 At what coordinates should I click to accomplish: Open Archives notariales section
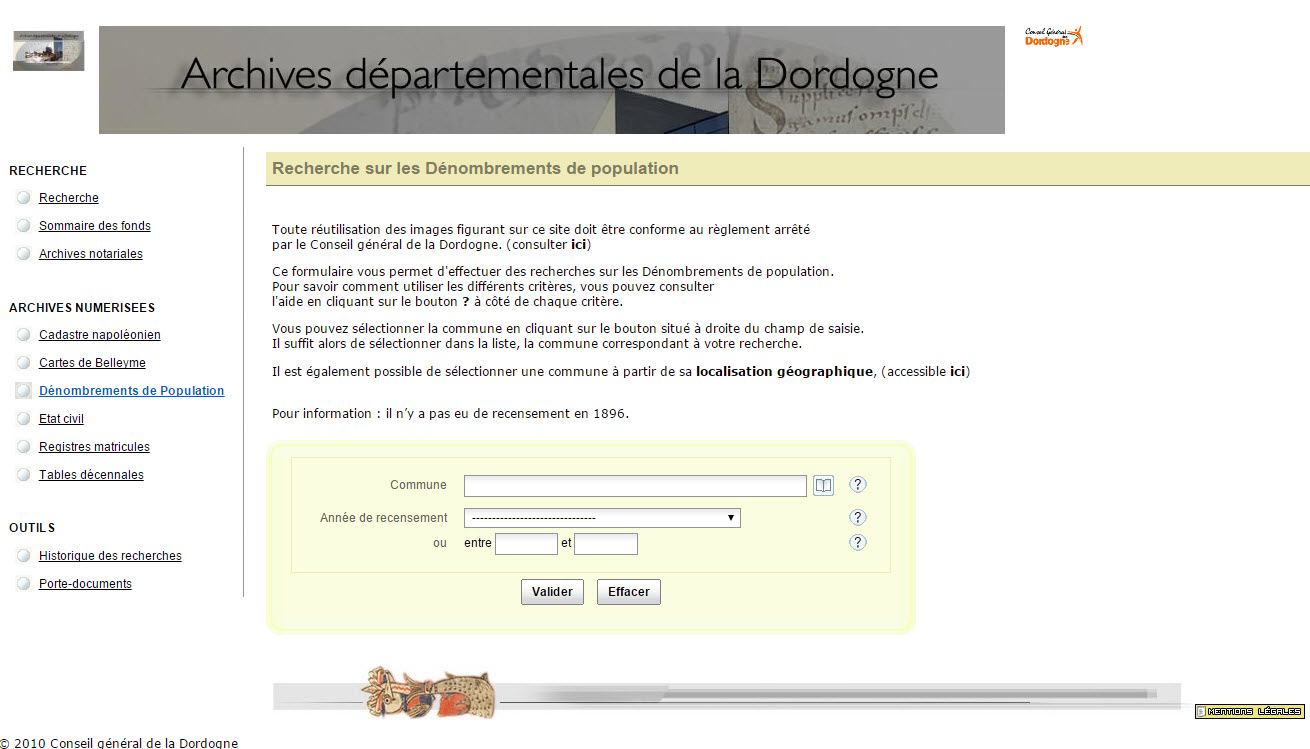pyautogui.click(x=91, y=254)
